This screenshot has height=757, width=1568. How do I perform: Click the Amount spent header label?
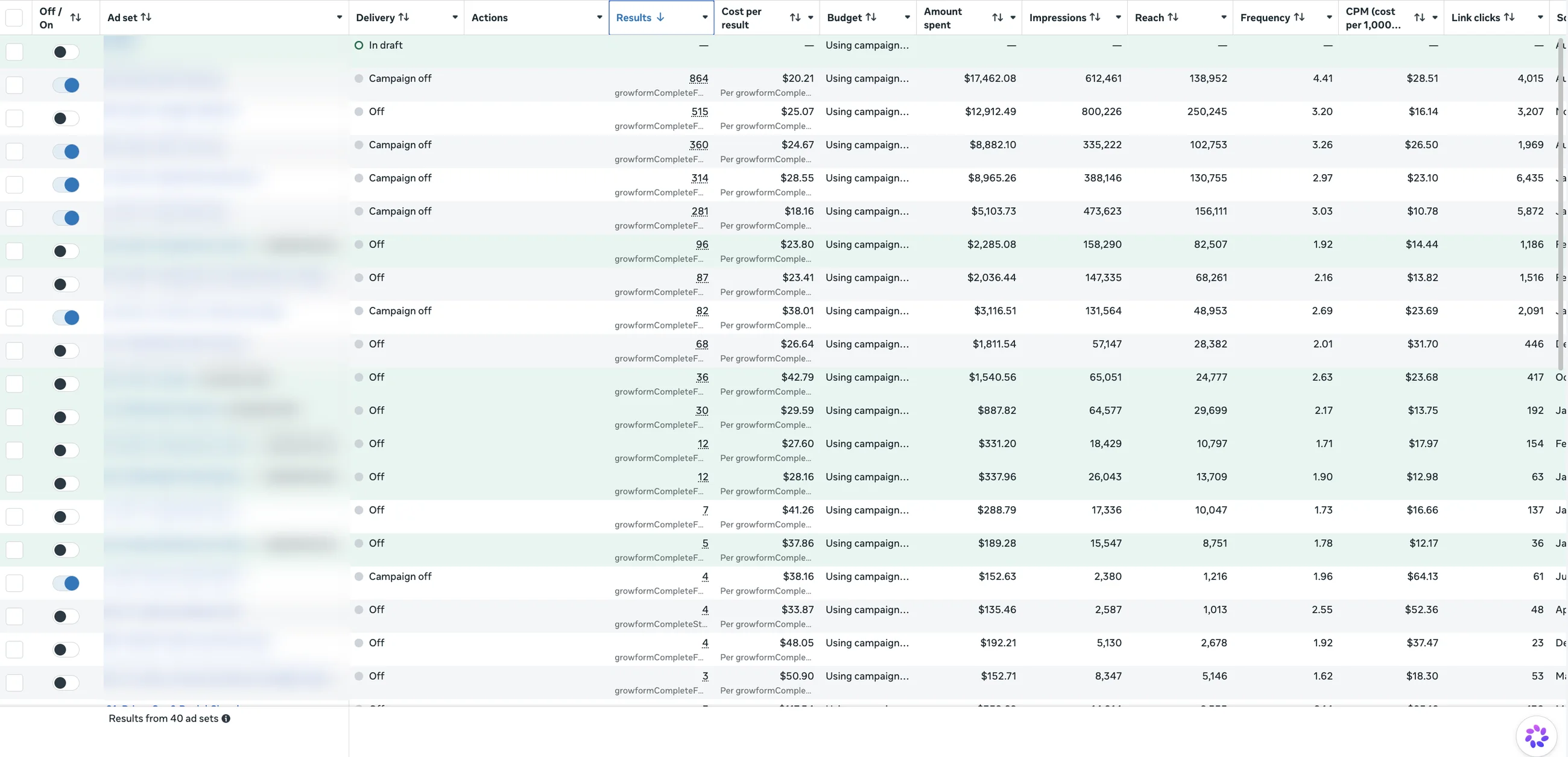(x=943, y=17)
